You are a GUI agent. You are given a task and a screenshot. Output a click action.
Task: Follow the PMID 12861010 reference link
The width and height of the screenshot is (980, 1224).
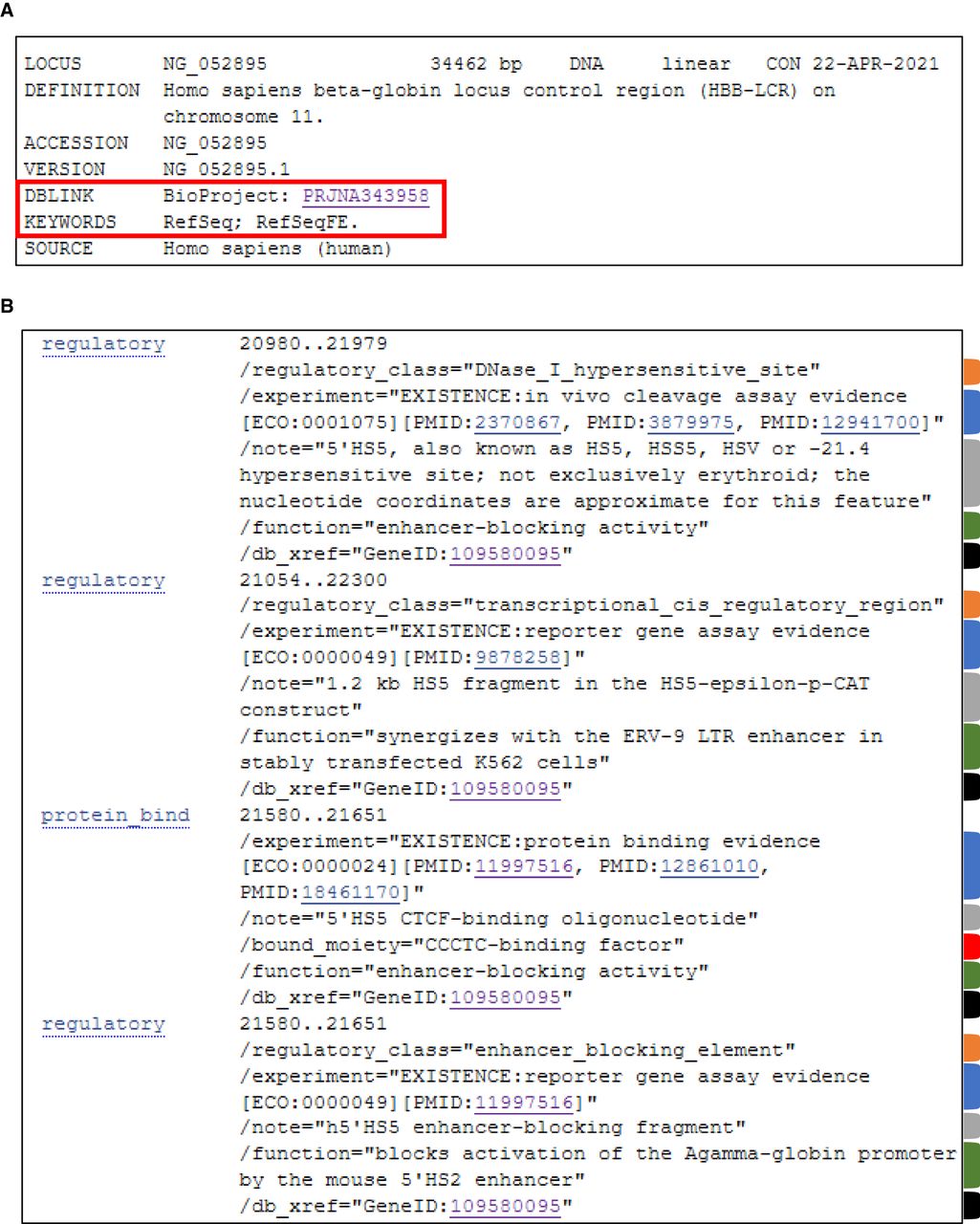click(708, 867)
